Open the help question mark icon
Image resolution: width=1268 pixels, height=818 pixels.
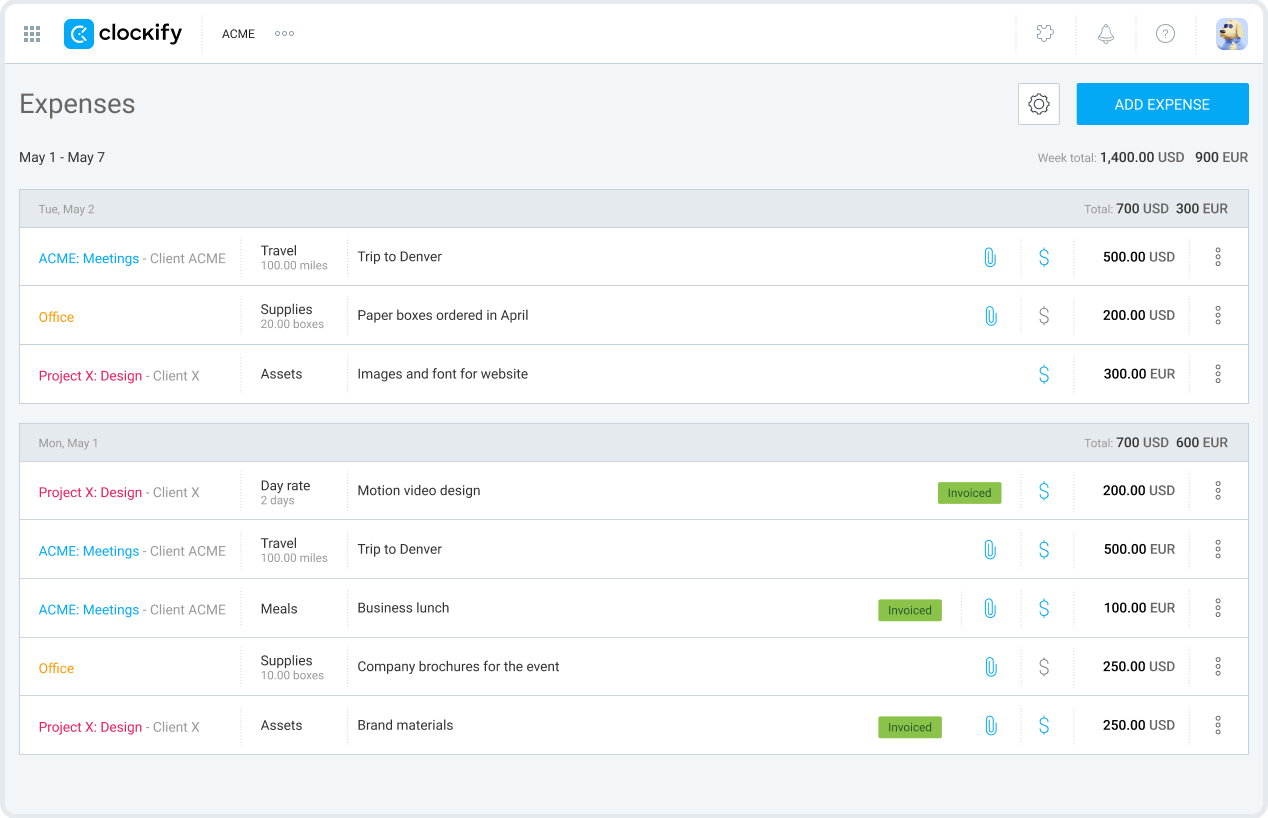[1165, 34]
